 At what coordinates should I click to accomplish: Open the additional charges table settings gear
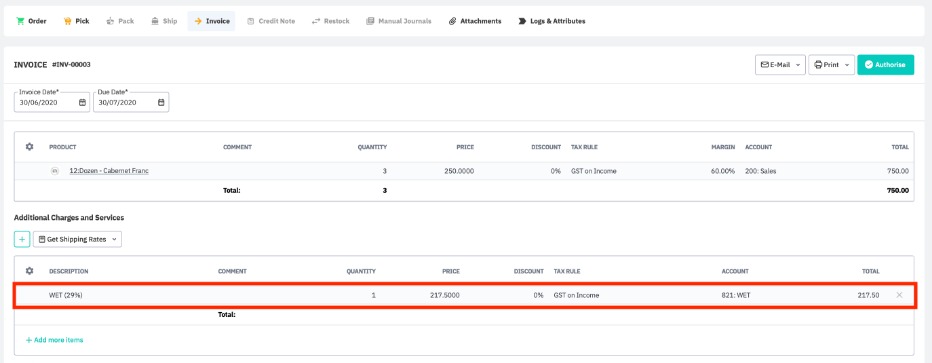click(x=29, y=271)
